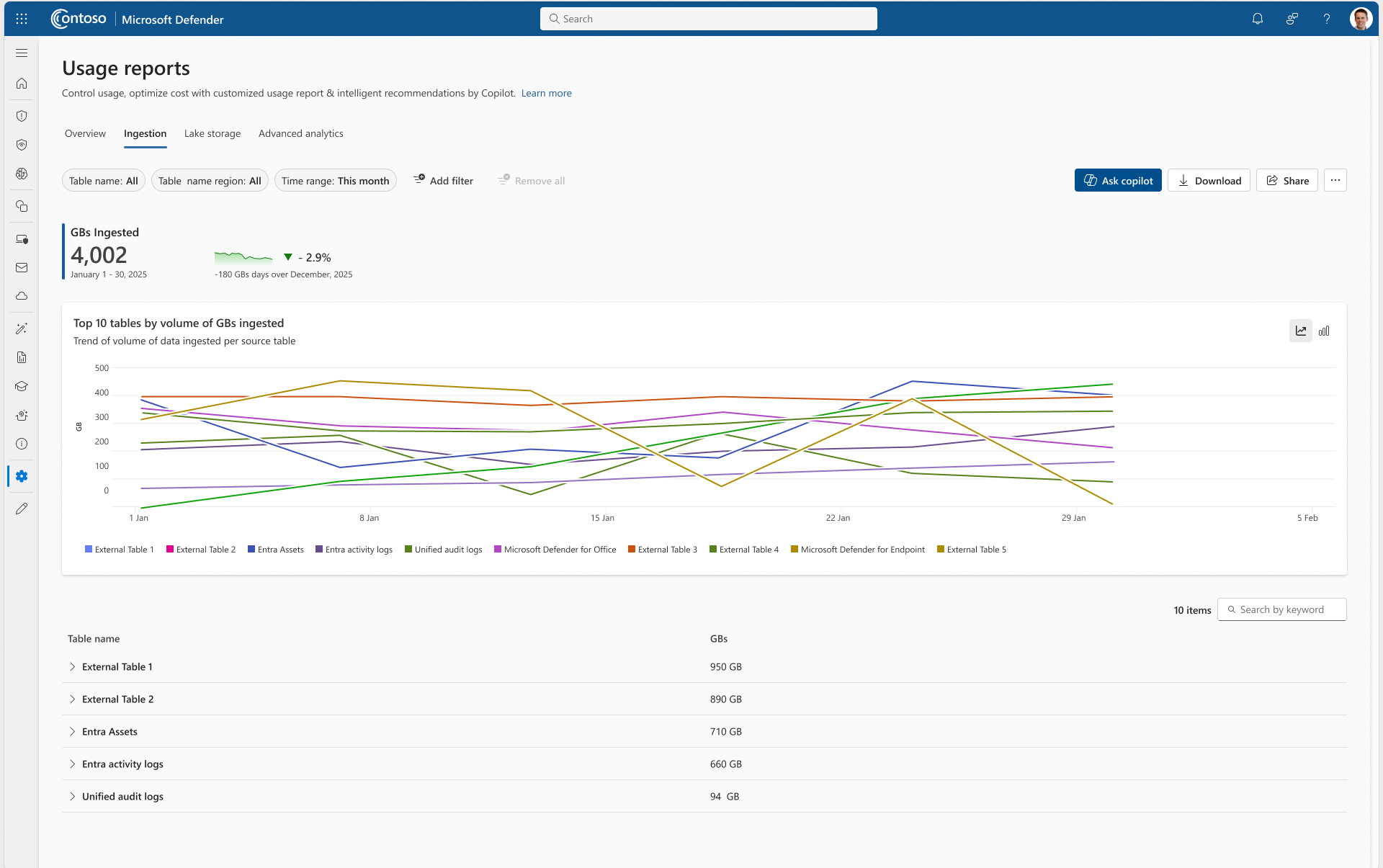
Task: Toggle Entra Assets legend series
Action: (276, 550)
